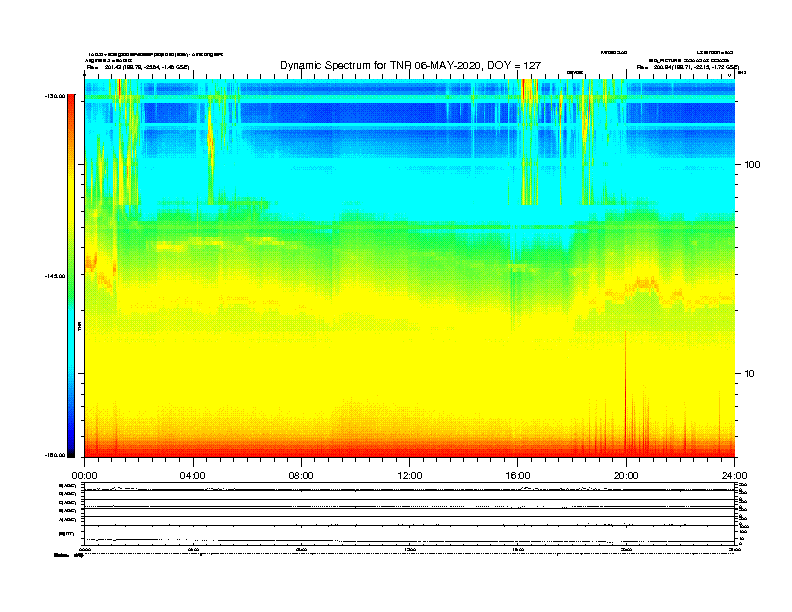Click the tall red spike at 20:00
Viewport: 792px width, 612px height.
626,394
